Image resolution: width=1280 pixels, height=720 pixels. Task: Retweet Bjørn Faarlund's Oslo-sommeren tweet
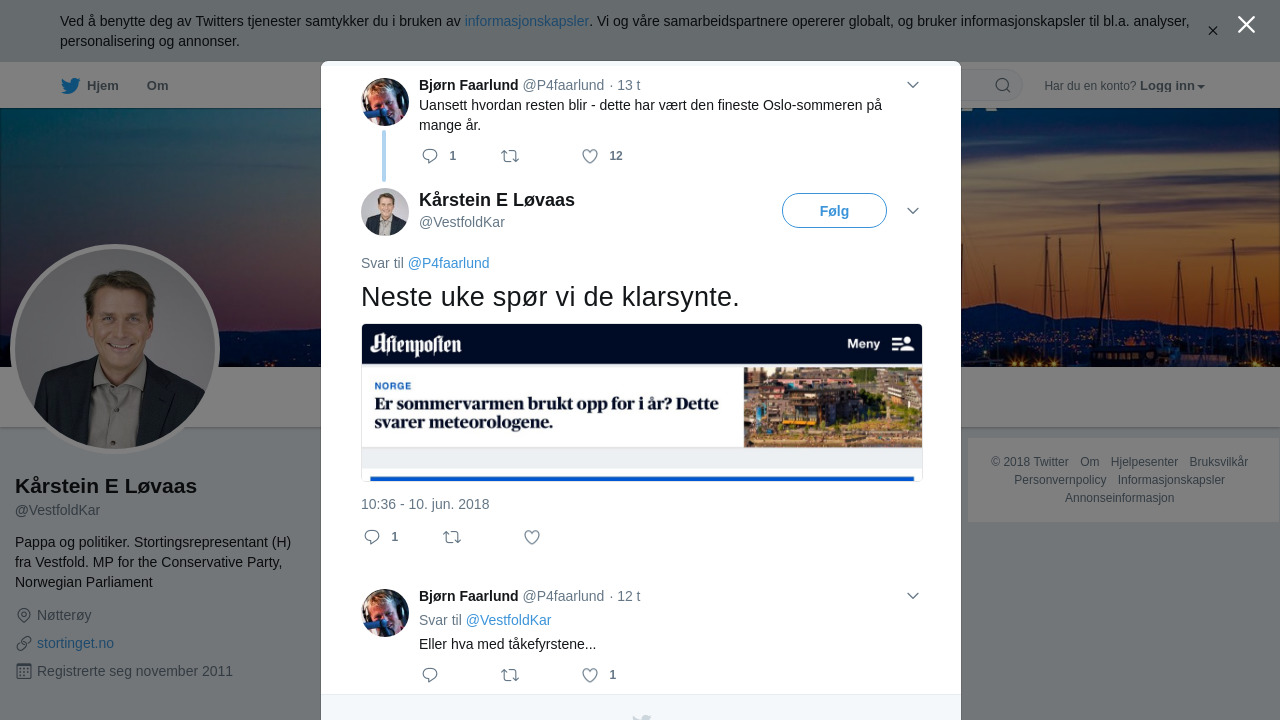point(510,156)
